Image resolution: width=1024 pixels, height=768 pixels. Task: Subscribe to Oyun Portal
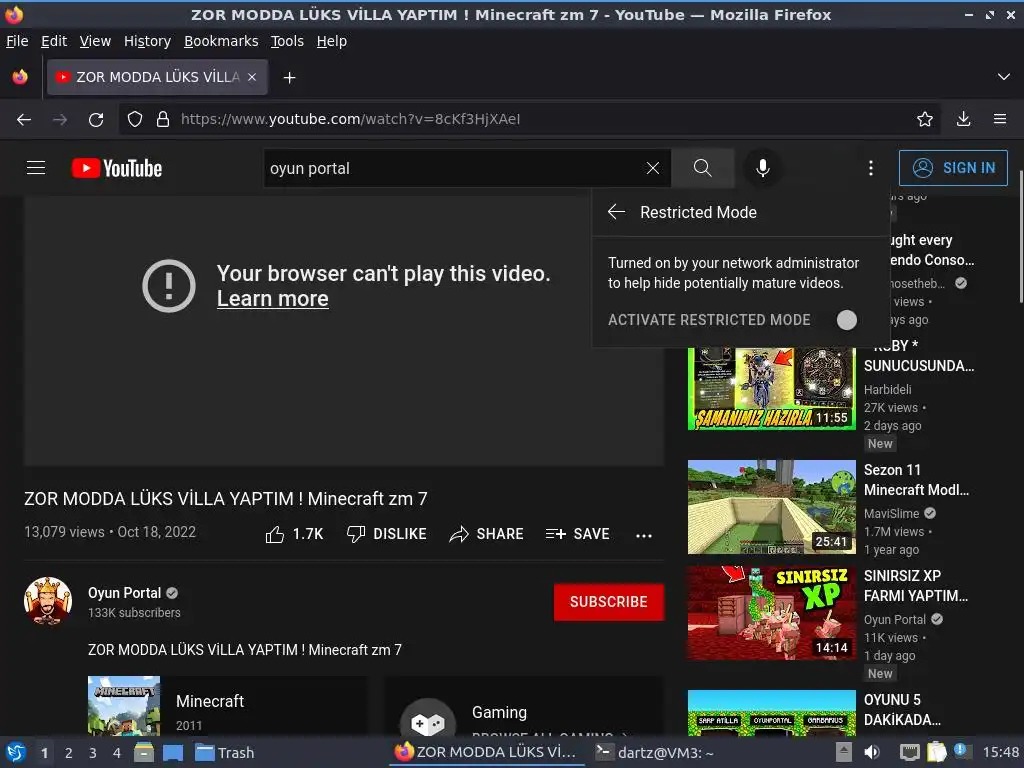(609, 601)
